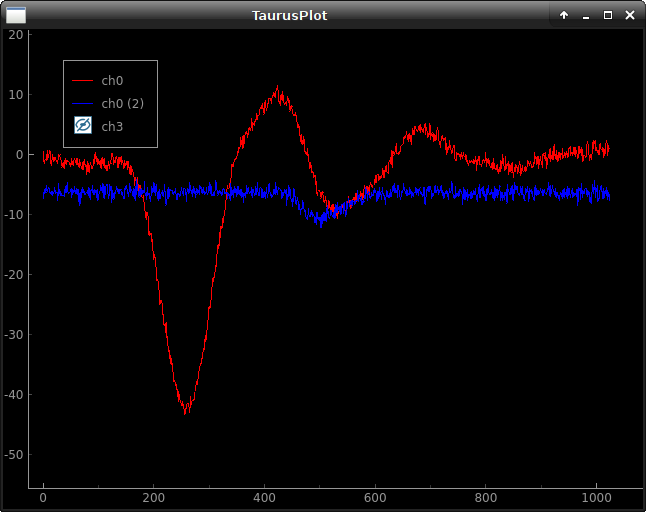Click the hidden-curve eye icon for ch3
This screenshot has width=646, height=512.
pos(83,125)
